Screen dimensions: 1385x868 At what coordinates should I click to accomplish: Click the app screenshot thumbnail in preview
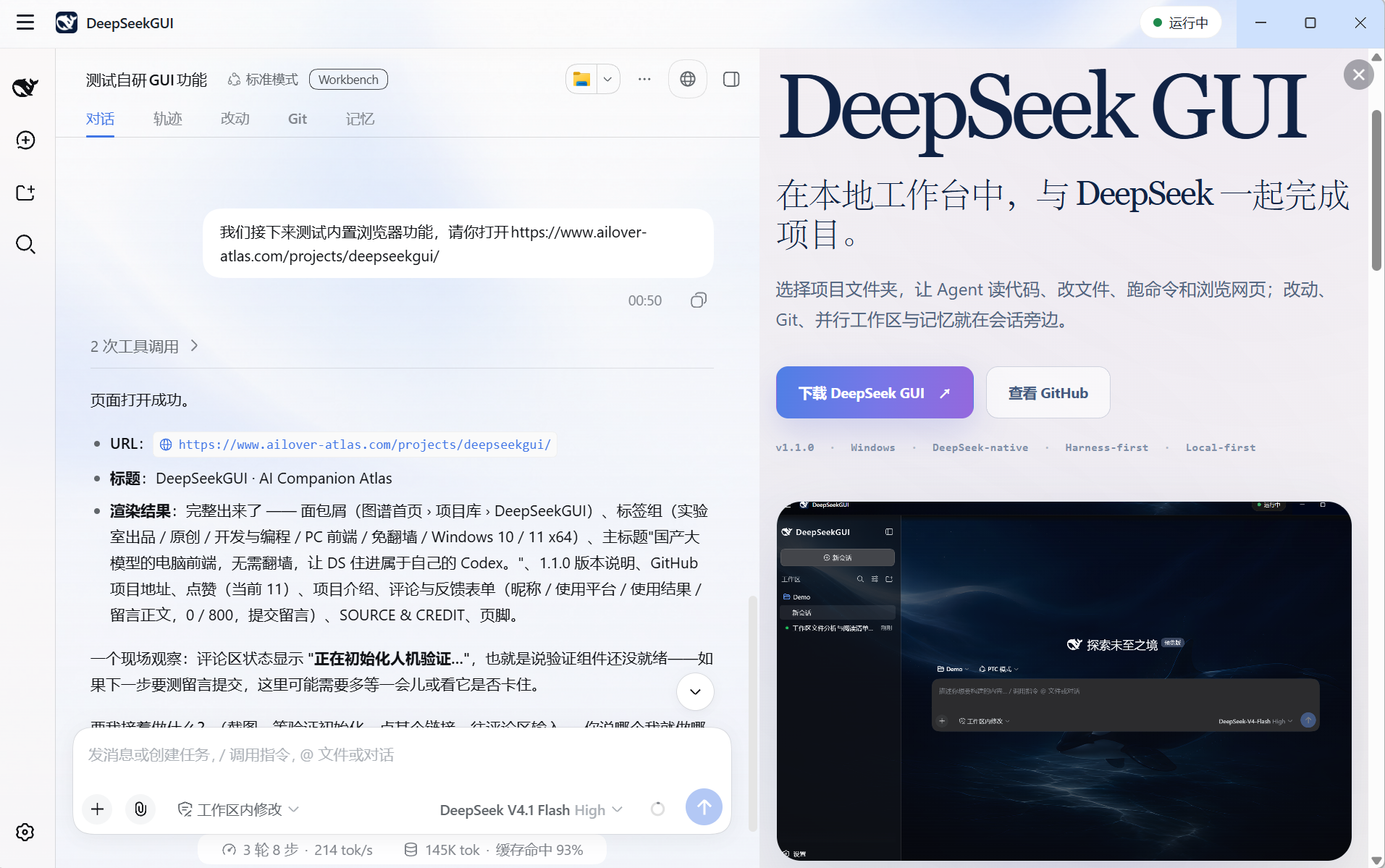(x=1064, y=681)
